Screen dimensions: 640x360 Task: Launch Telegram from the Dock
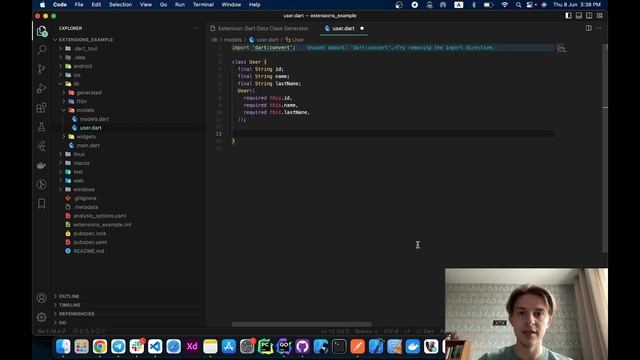click(x=118, y=347)
